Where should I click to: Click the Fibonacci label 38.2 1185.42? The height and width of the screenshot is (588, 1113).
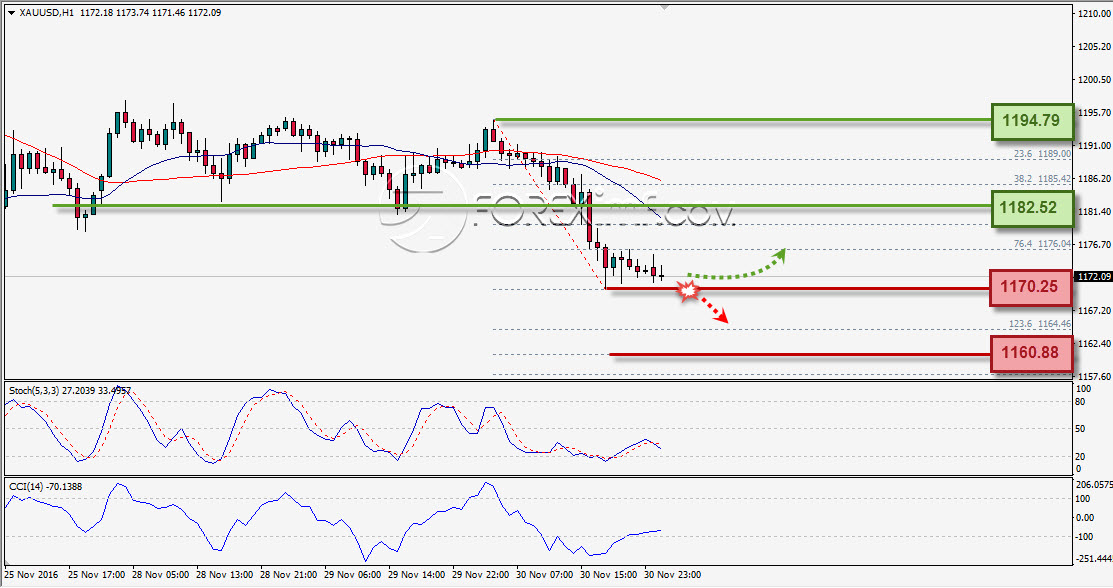pyautogui.click(x=1042, y=179)
